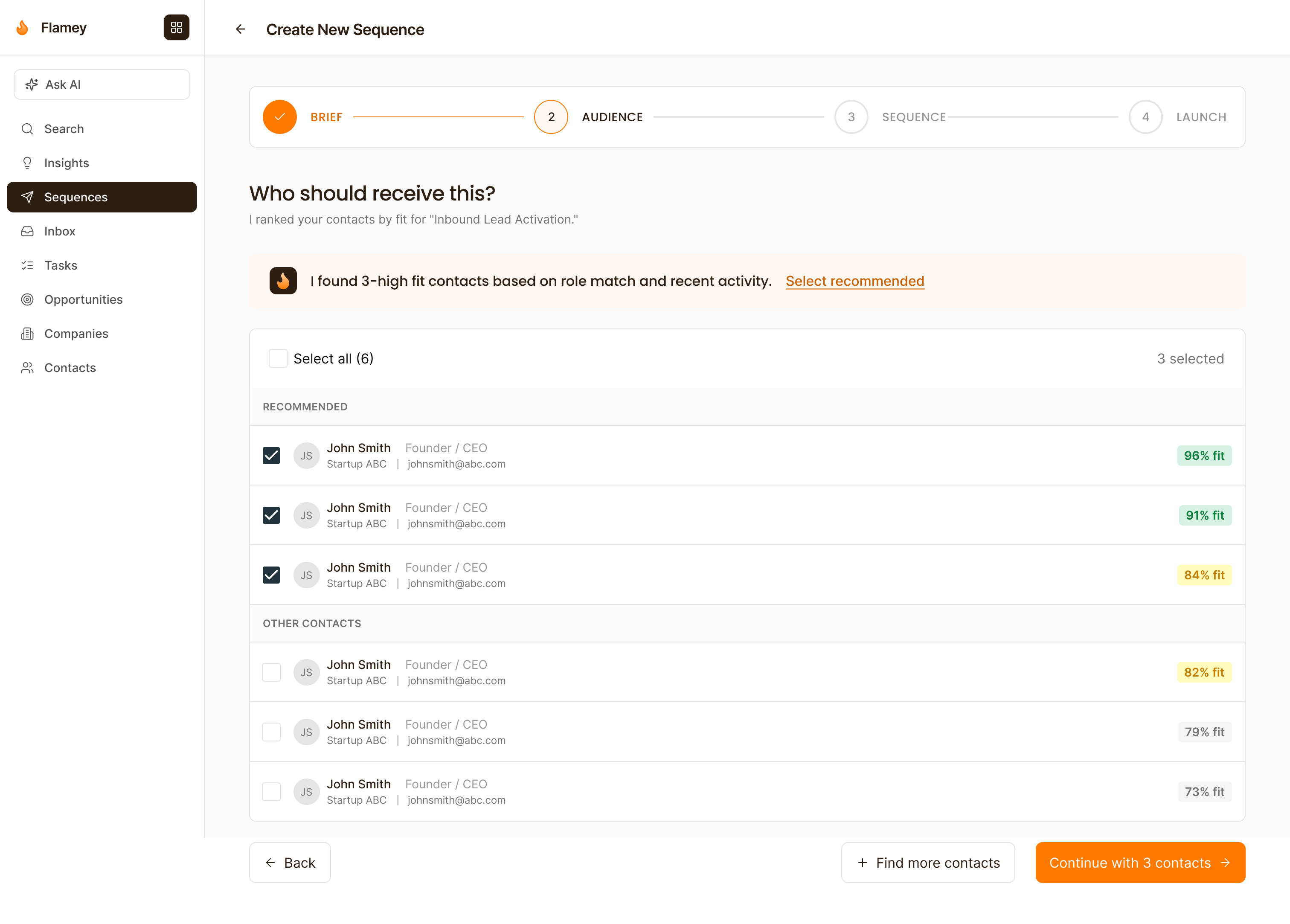Open Insights via the lightbulb icon

tap(27, 163)
